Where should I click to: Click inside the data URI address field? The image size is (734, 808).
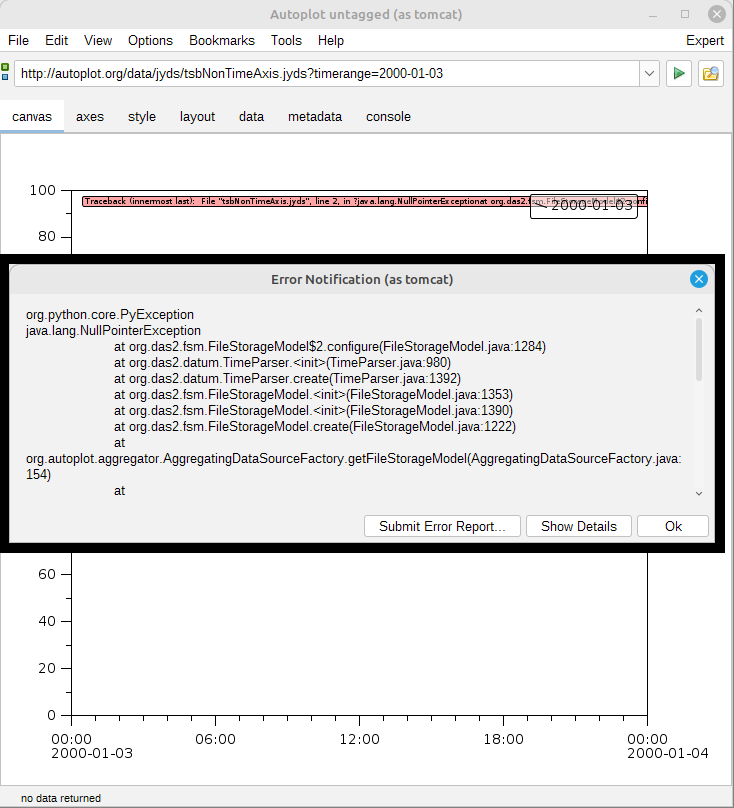(325, 74)
